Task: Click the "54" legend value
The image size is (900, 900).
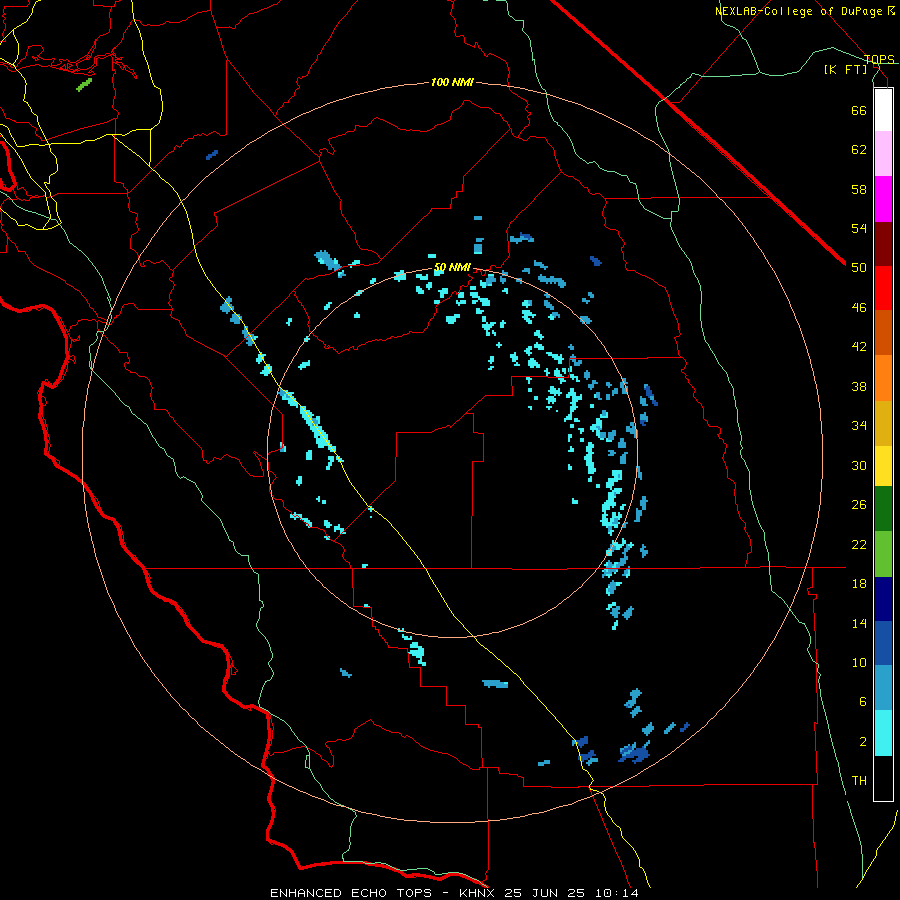Action: (859, 228)
